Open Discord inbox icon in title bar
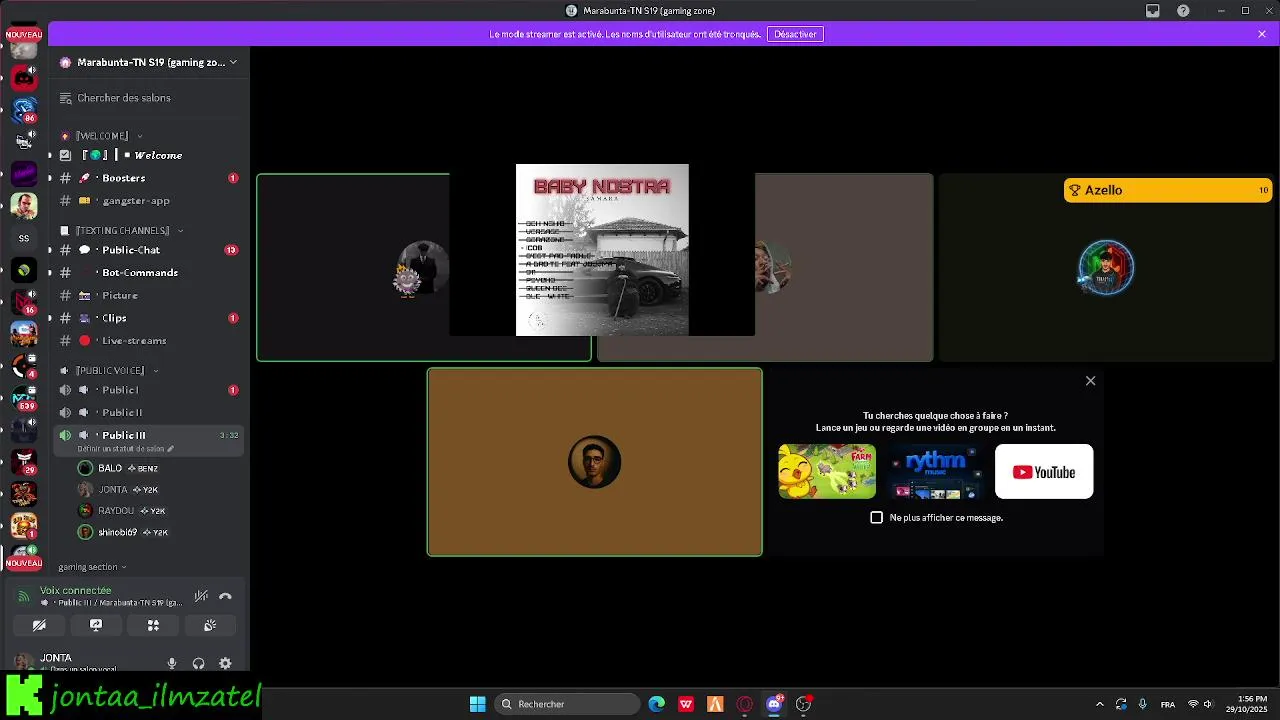Image resolution: width=1280 pixels, height=720 pixels. tap(1153, 11)
